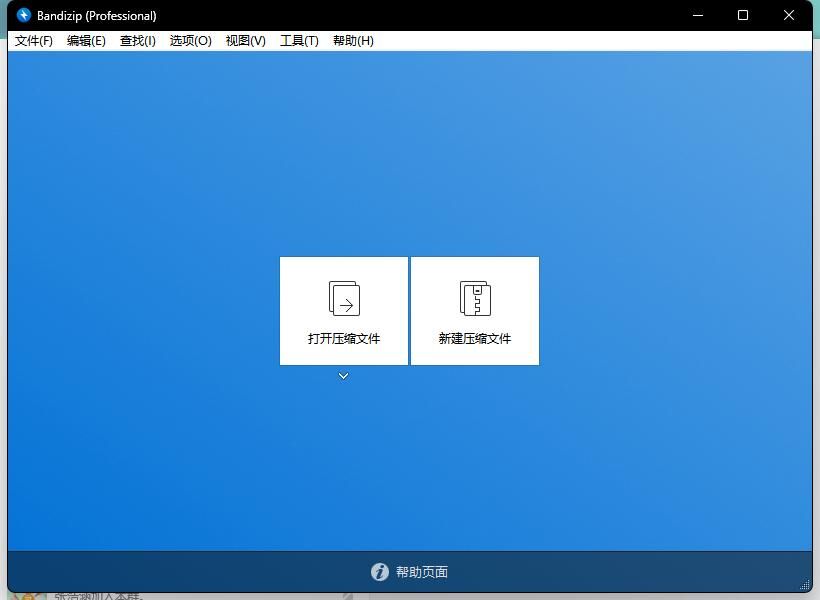This screenshot has width=820, height=600.
Task: Click the resize grip in window corner
Action: (x=805, y=585)
